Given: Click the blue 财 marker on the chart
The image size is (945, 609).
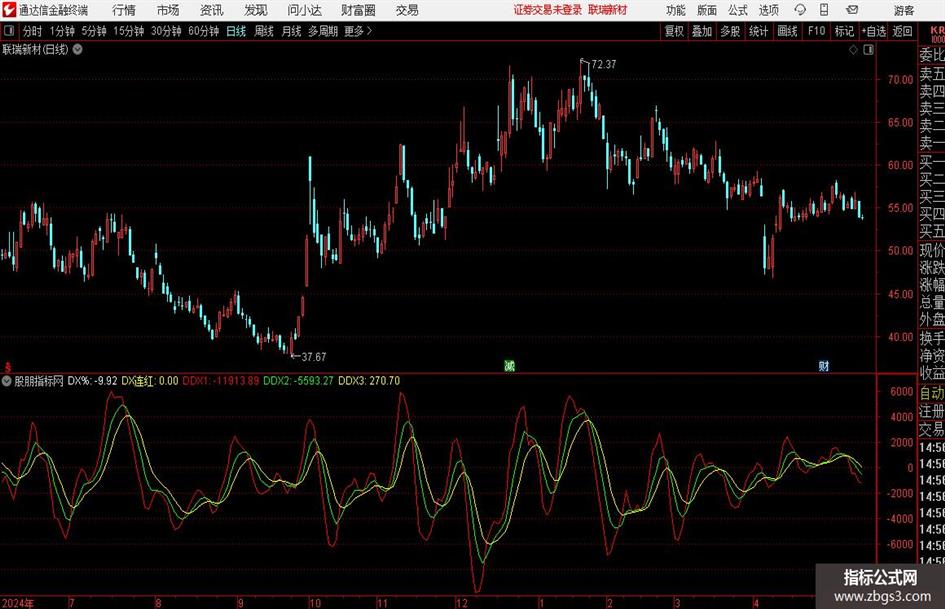Looking at the screenshot, I should coord(824,366).
